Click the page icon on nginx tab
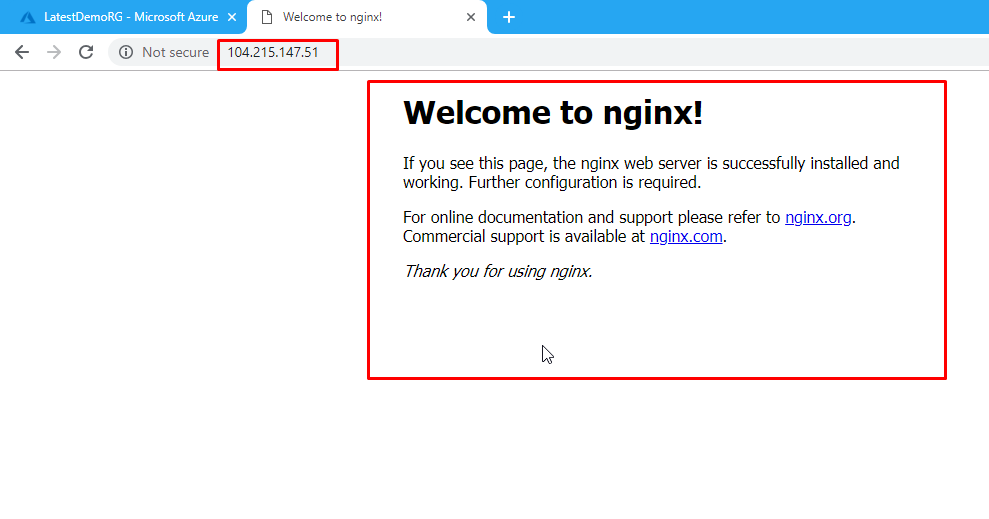Viewport: 989px width, 519px height. point(267,17)
